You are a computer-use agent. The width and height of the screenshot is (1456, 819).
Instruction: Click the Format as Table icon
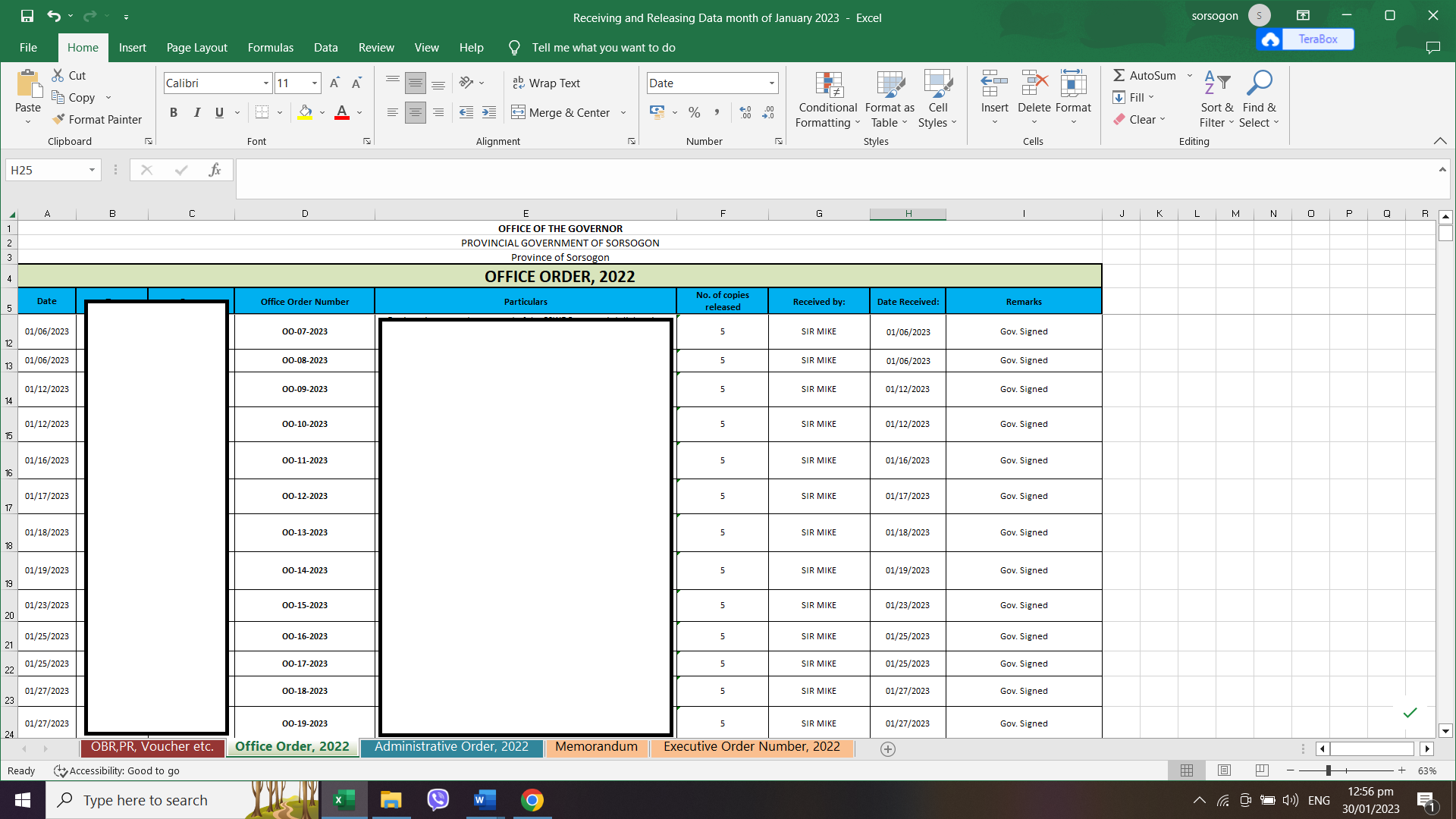890,99
